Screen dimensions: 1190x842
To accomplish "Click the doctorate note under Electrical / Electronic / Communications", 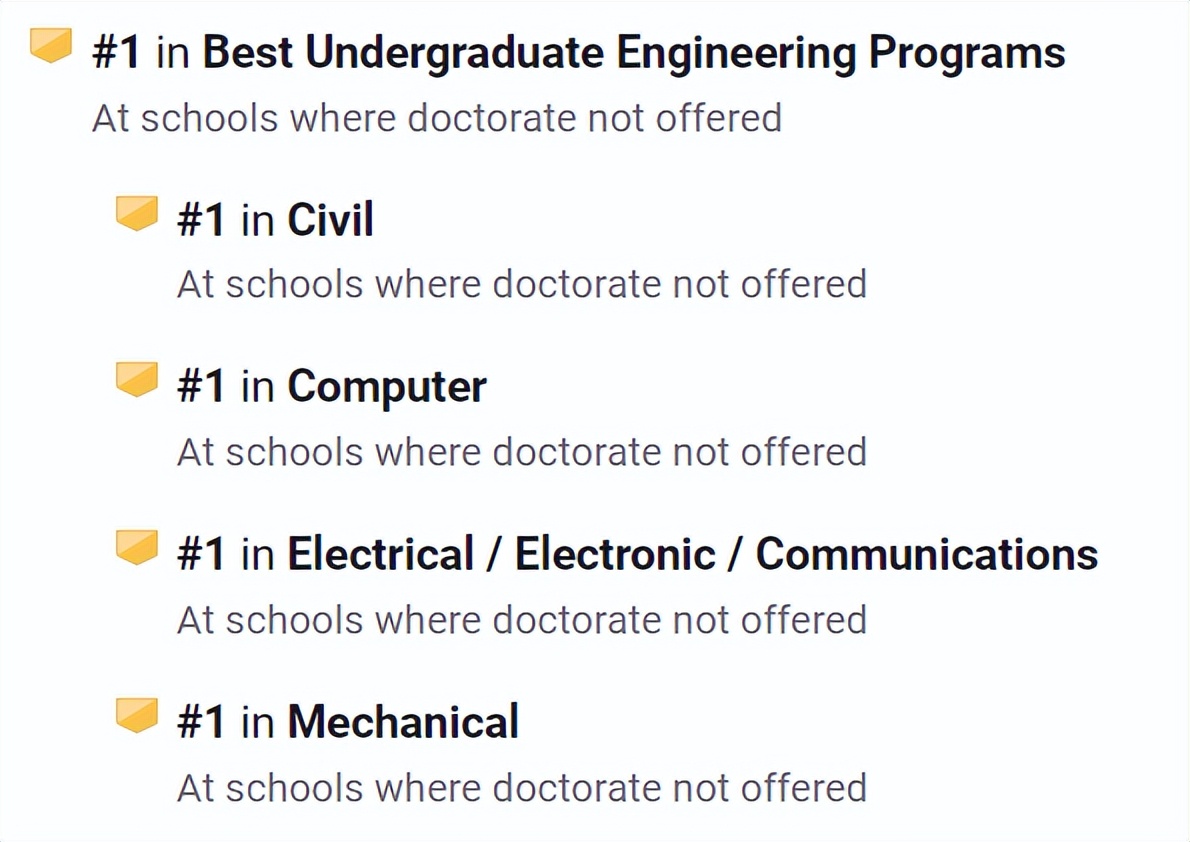I will click(521, 620).
